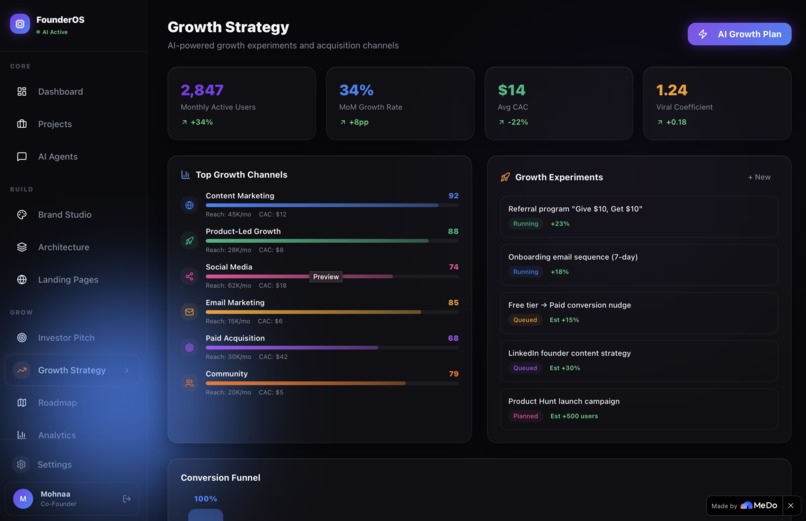
Task: Click the Content Marketing progress bar
Action: click(332, 205)
